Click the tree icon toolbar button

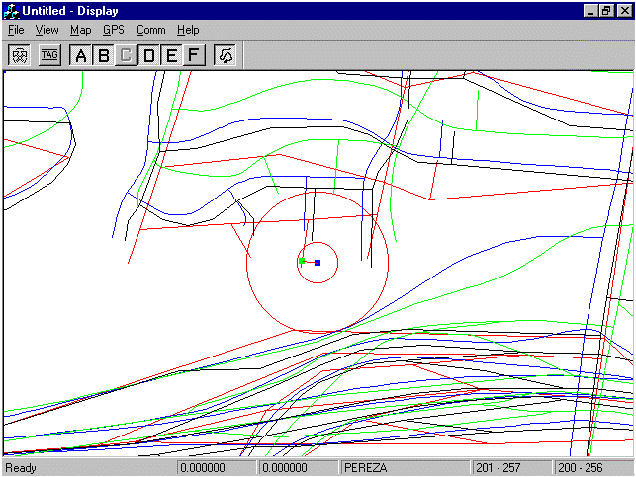point(225,55)
